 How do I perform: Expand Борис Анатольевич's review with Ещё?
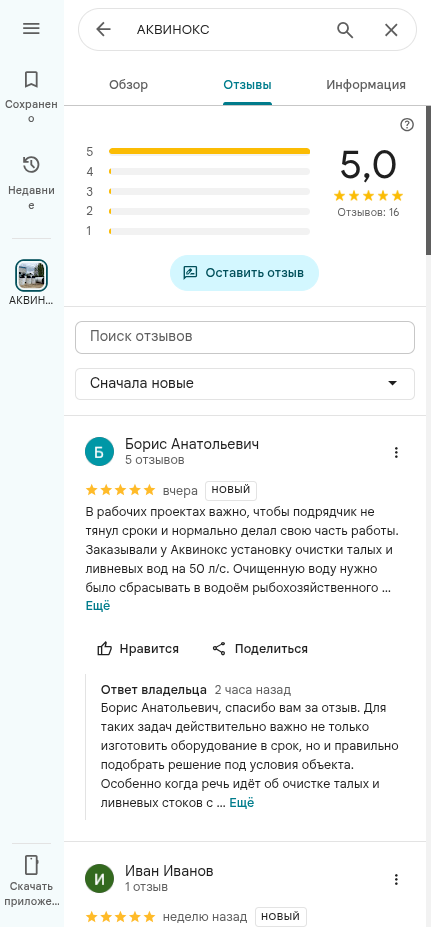tap(98, 606)
